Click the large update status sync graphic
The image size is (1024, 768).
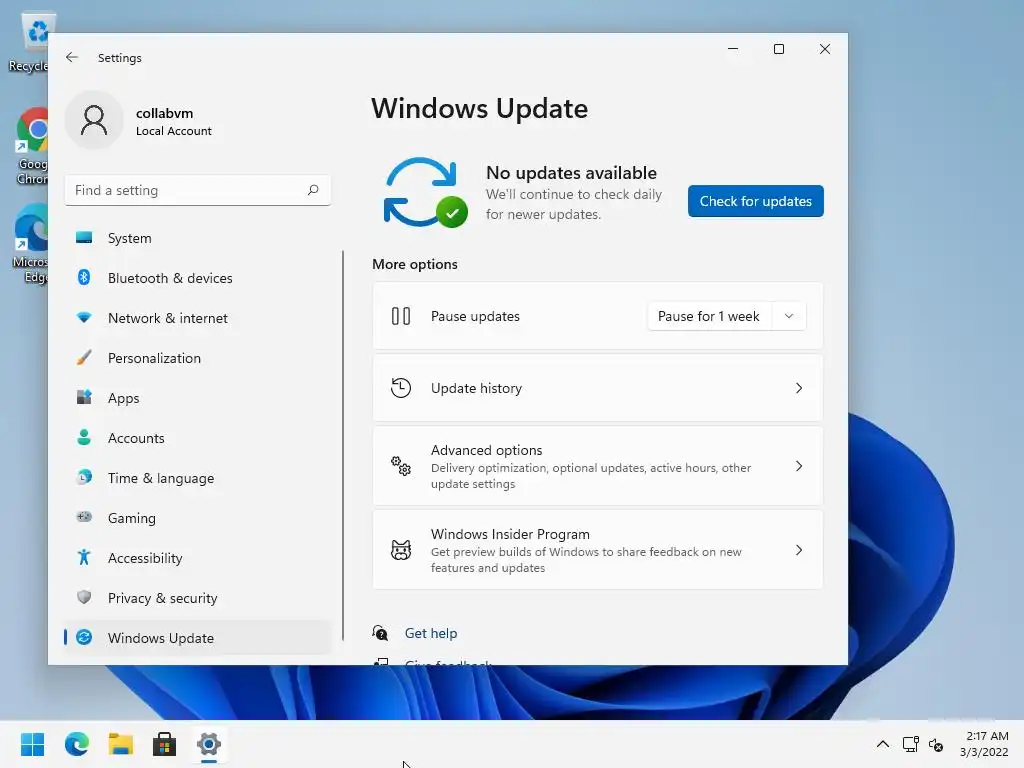click(x=424, y=193)
